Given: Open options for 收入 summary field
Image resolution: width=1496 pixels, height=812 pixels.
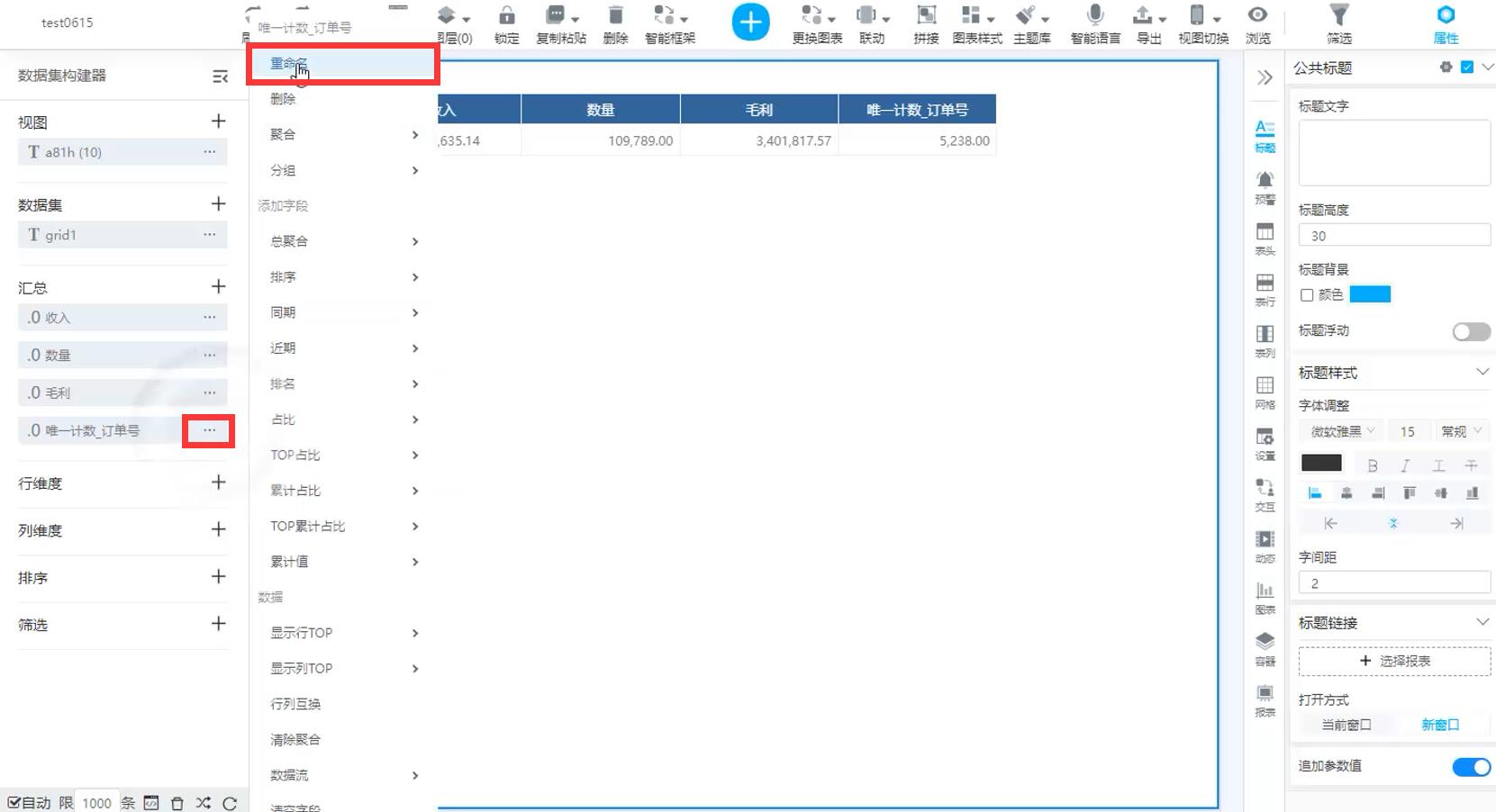Looking at the screenshot, I should pyautogui.click(x=209, y=318).
